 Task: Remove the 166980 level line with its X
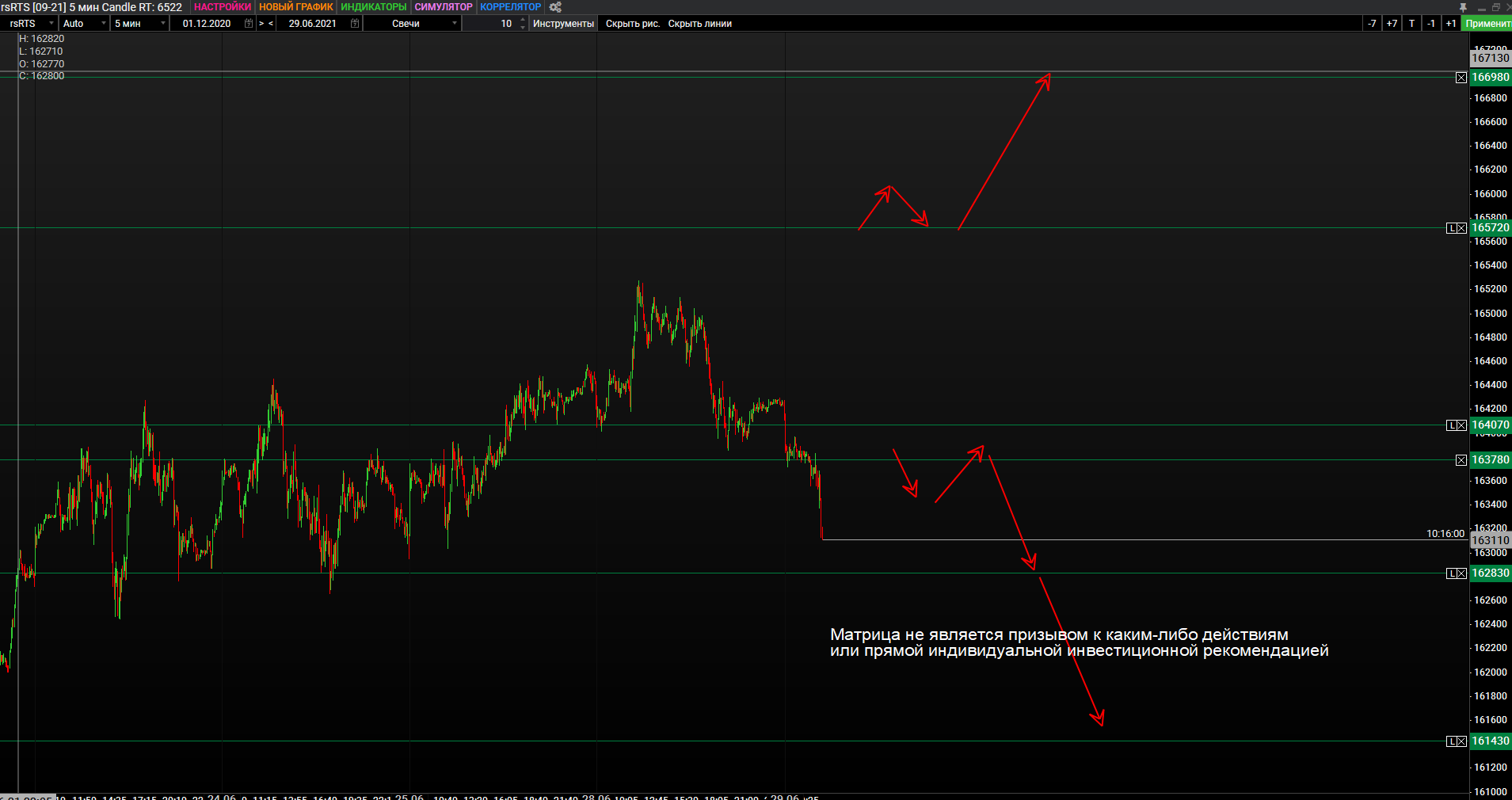pos(1461,78)
